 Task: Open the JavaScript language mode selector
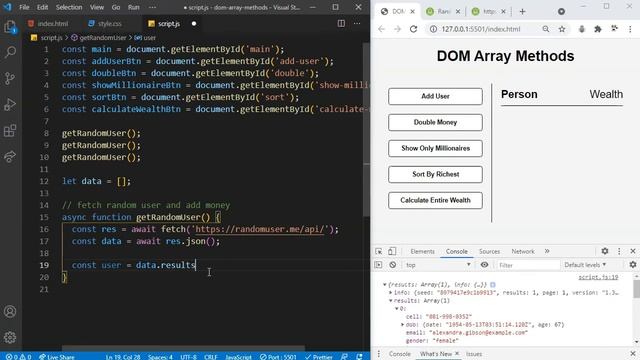point(238,357)
